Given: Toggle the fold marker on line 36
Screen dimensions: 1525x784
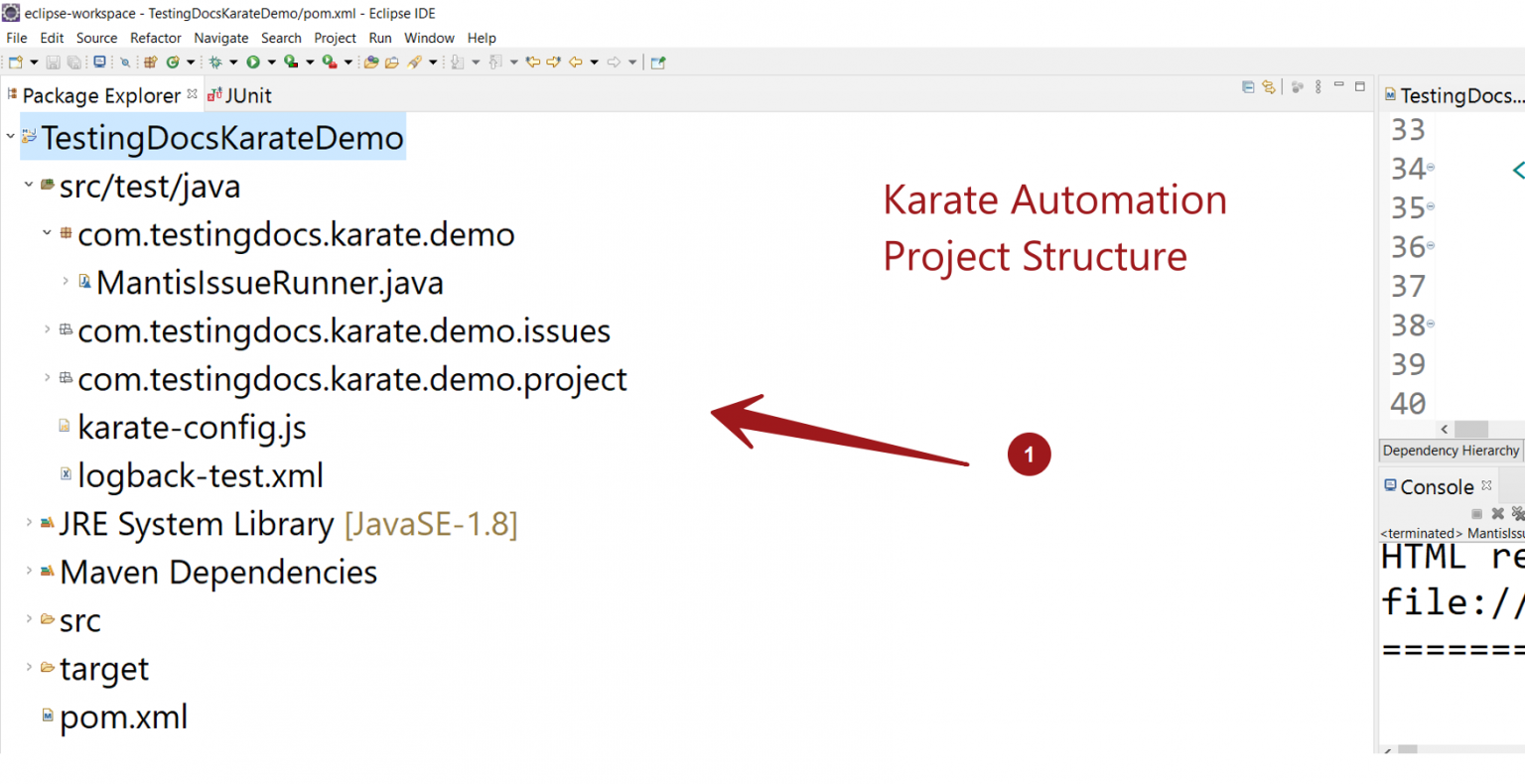Looking at the screenshot, I should pos(1431,246).
